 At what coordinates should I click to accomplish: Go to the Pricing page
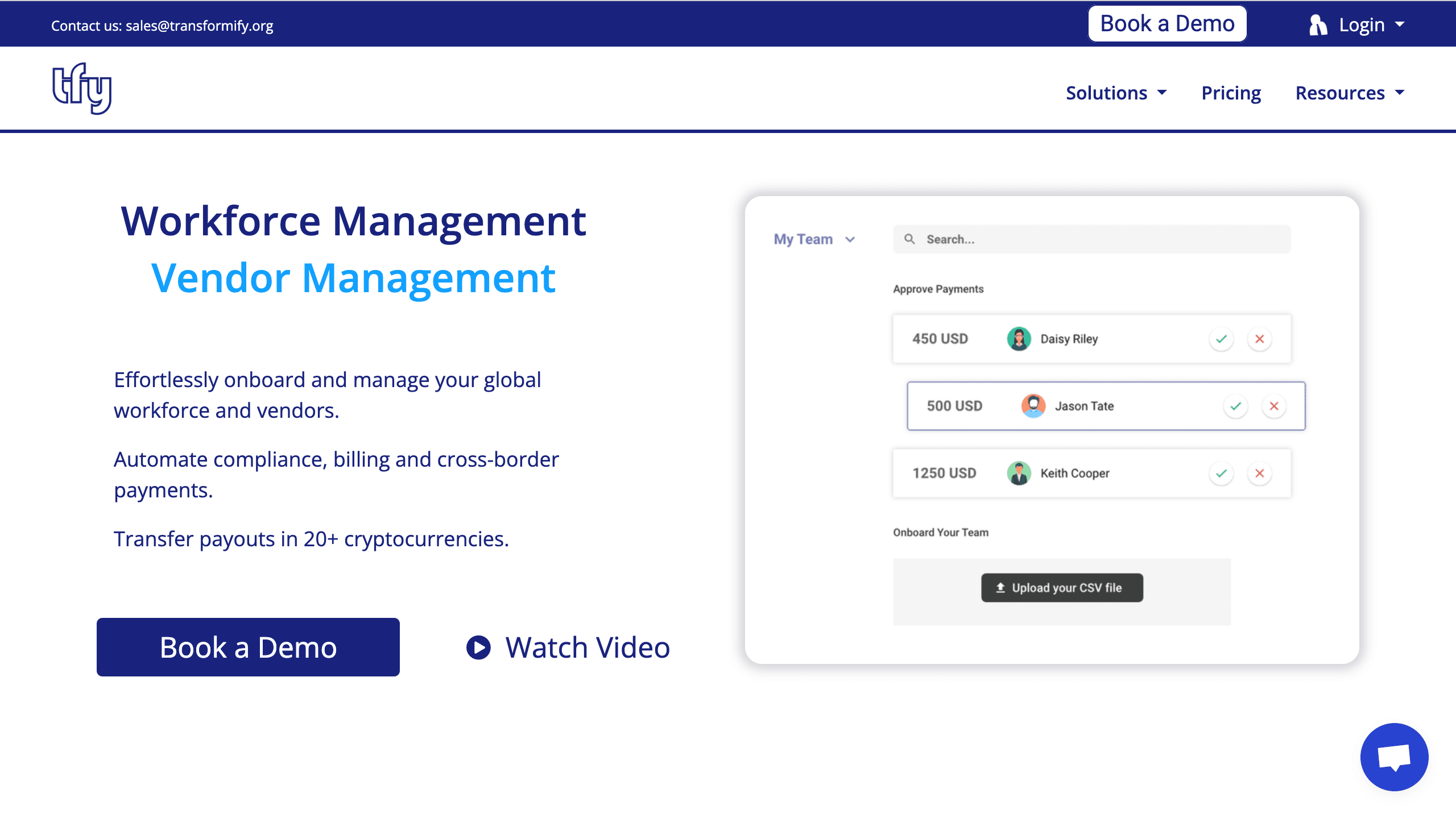[1231, 93]
